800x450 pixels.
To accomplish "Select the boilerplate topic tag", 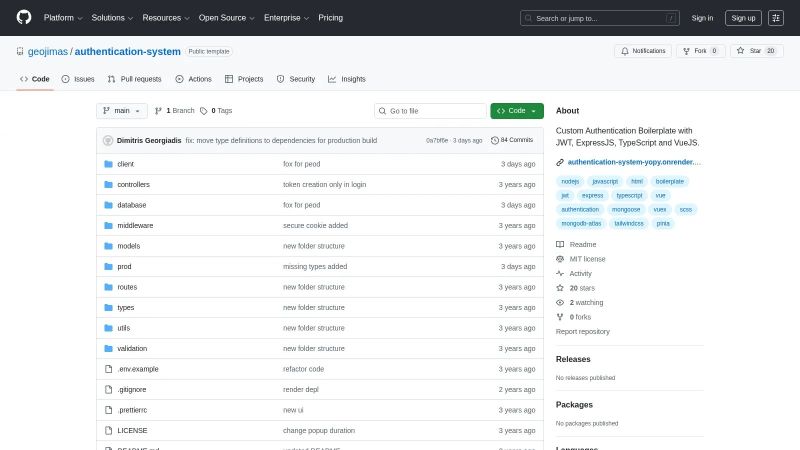I will click(669, 181).
